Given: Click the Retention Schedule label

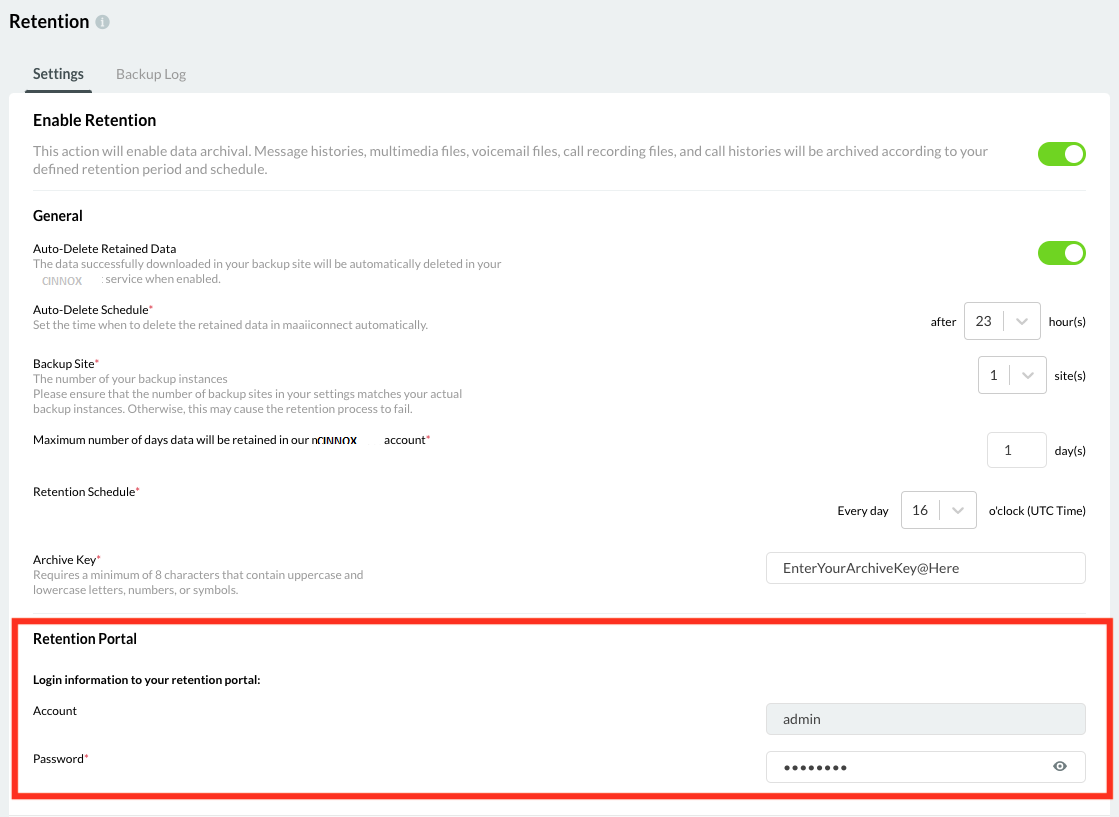Looking at the screenshot, I should 86,492.
